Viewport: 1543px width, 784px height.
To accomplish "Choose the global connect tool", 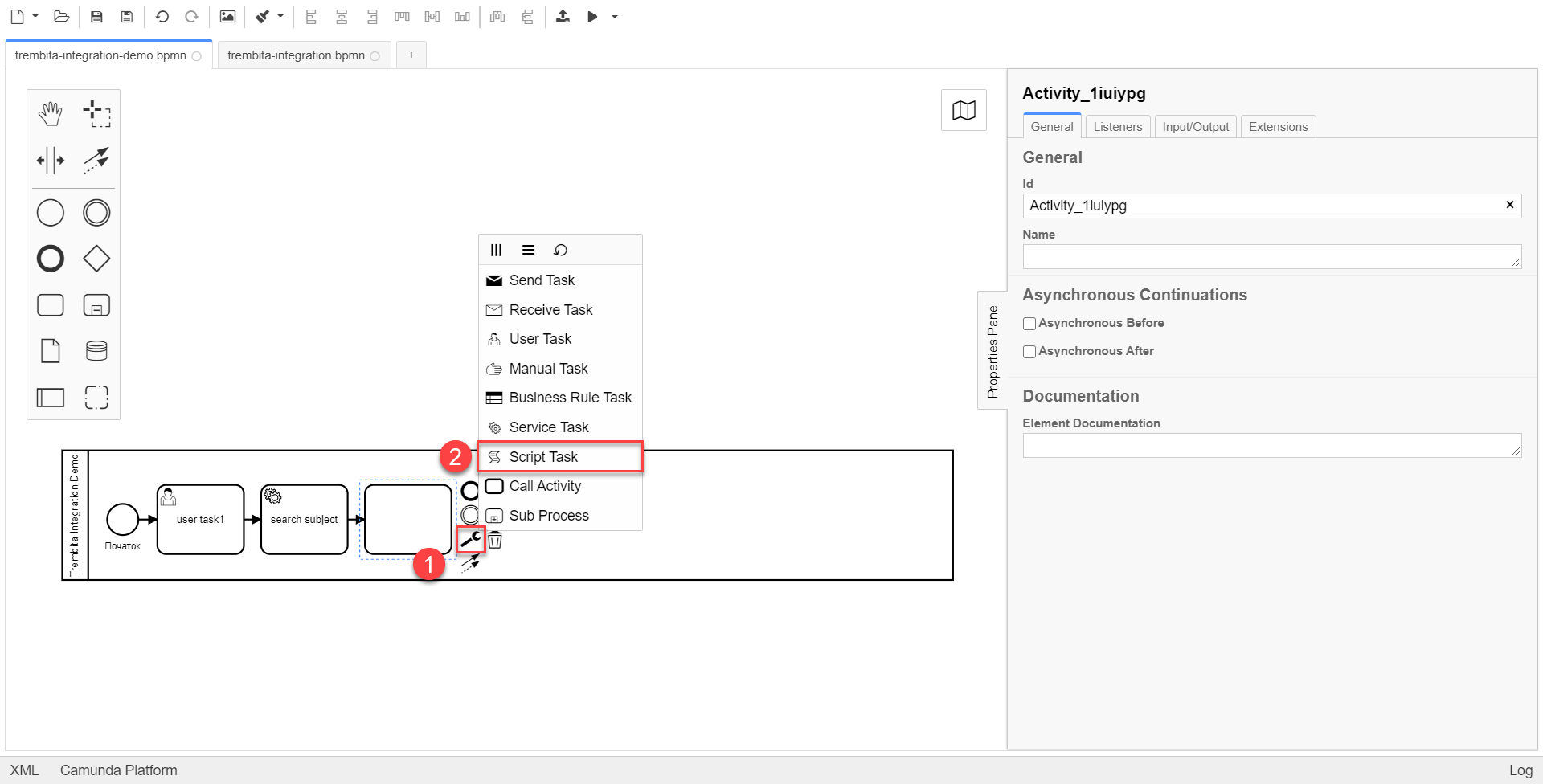I will [96, 160].
